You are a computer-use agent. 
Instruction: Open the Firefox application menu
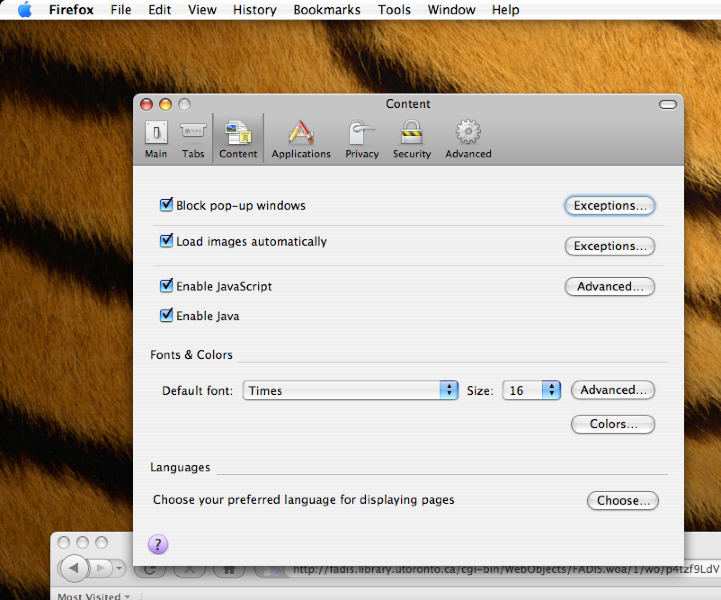click(x=71, y=10)
